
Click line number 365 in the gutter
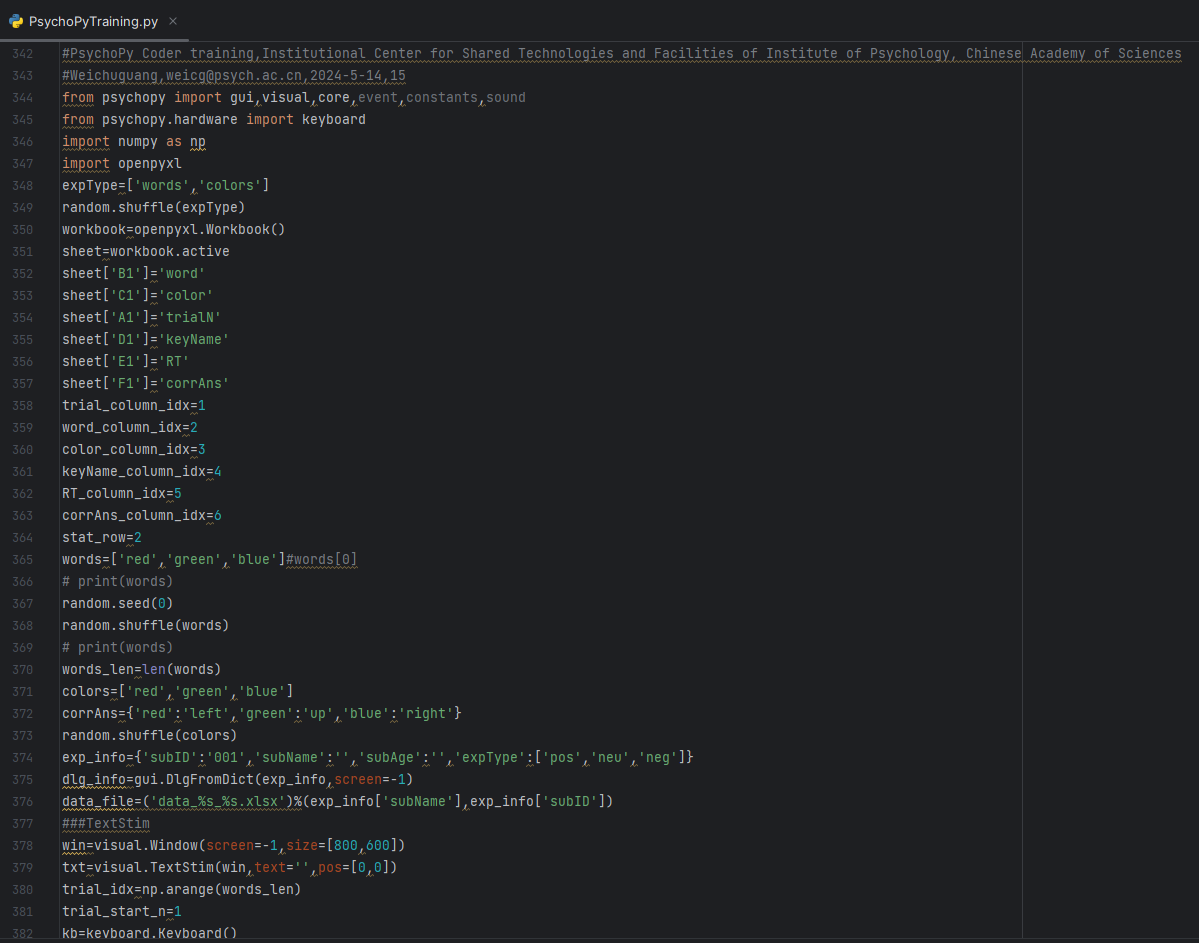click(x=24, y=560)
